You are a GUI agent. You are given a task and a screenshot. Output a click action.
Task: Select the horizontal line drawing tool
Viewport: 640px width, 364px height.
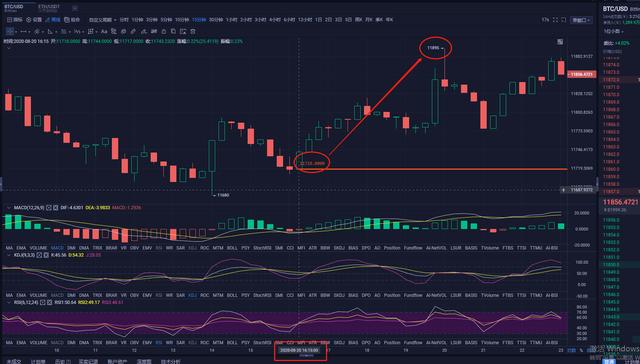(23, 31)
